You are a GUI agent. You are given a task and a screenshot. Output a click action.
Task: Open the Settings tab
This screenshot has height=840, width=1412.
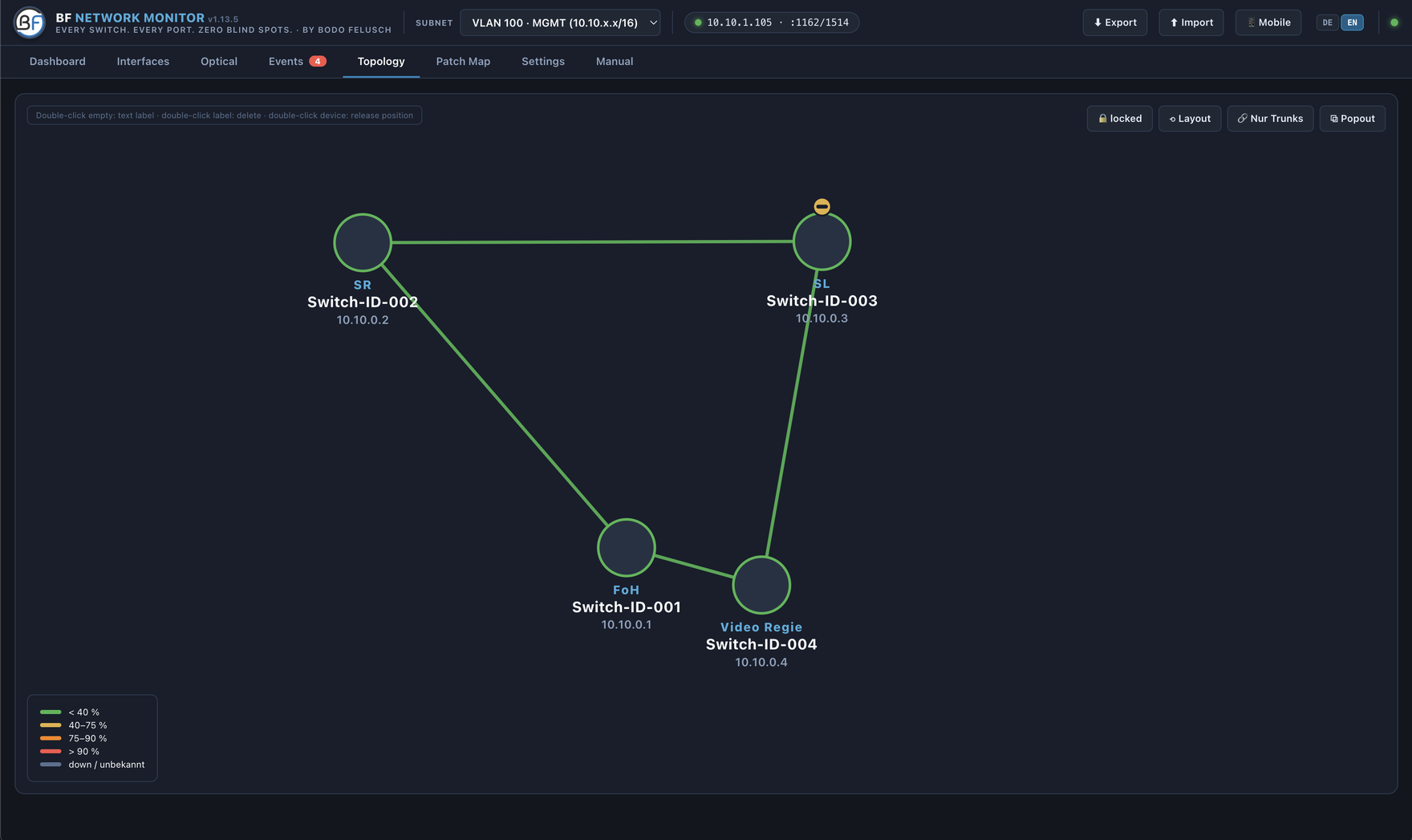tap(543, 62)
